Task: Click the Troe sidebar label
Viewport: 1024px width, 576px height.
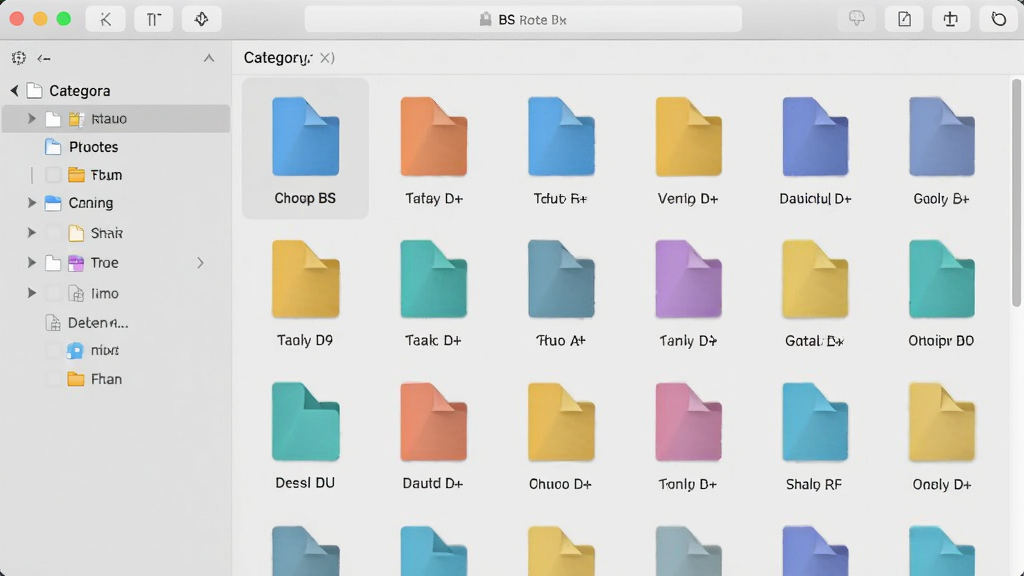Action: 104,263
